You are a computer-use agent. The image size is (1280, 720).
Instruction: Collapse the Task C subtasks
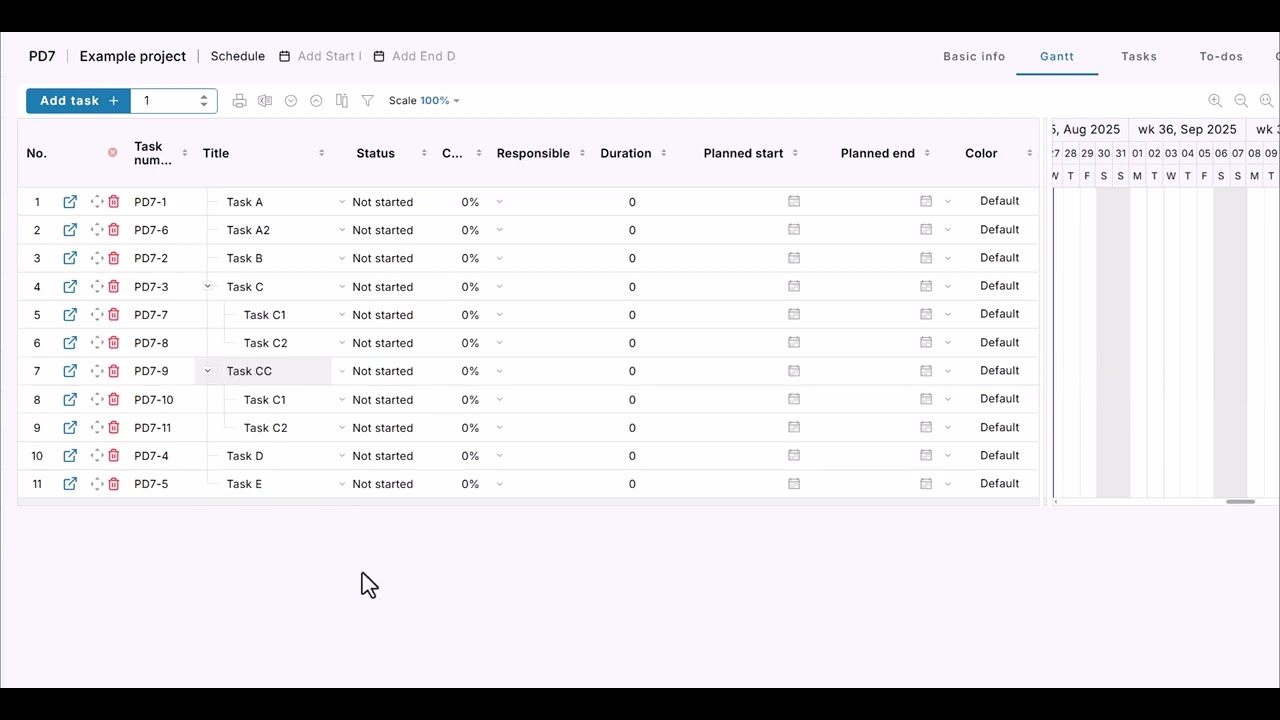tap(208, 287)
